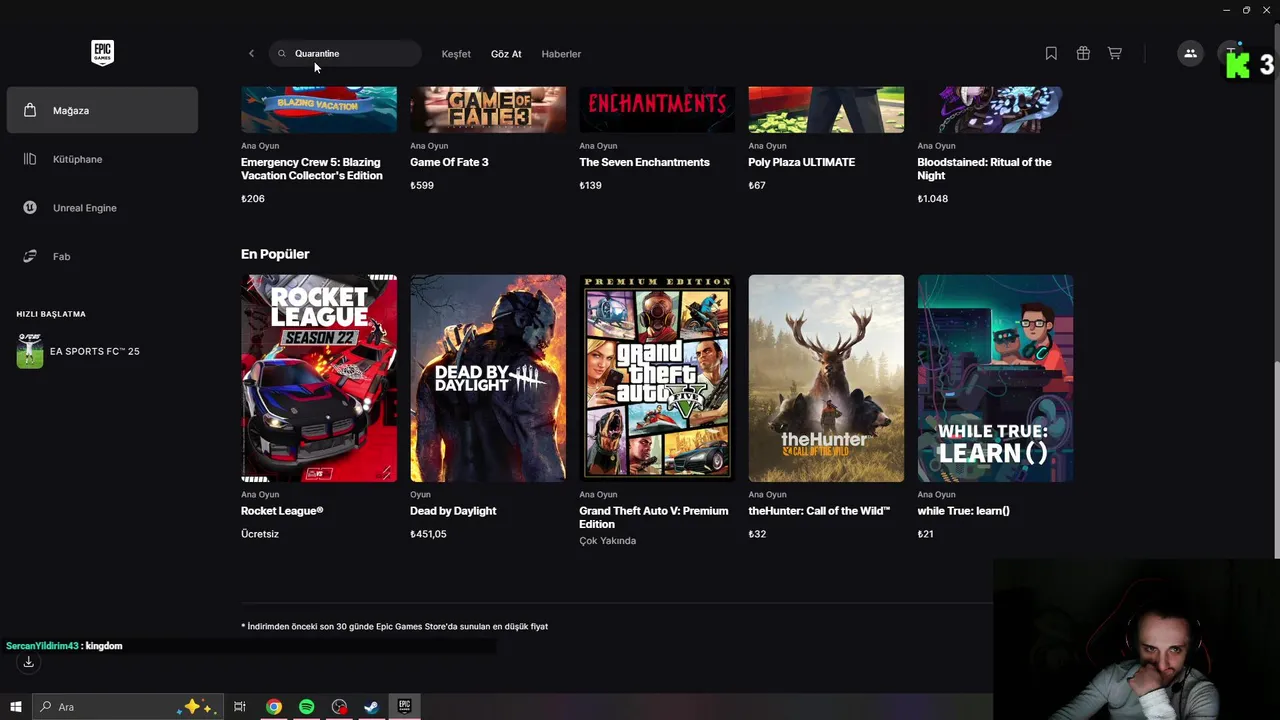Click Grand Theft Auto V: Premium Edition title
This screenshot has height=720, width=1280.
[x=654, y=517]
